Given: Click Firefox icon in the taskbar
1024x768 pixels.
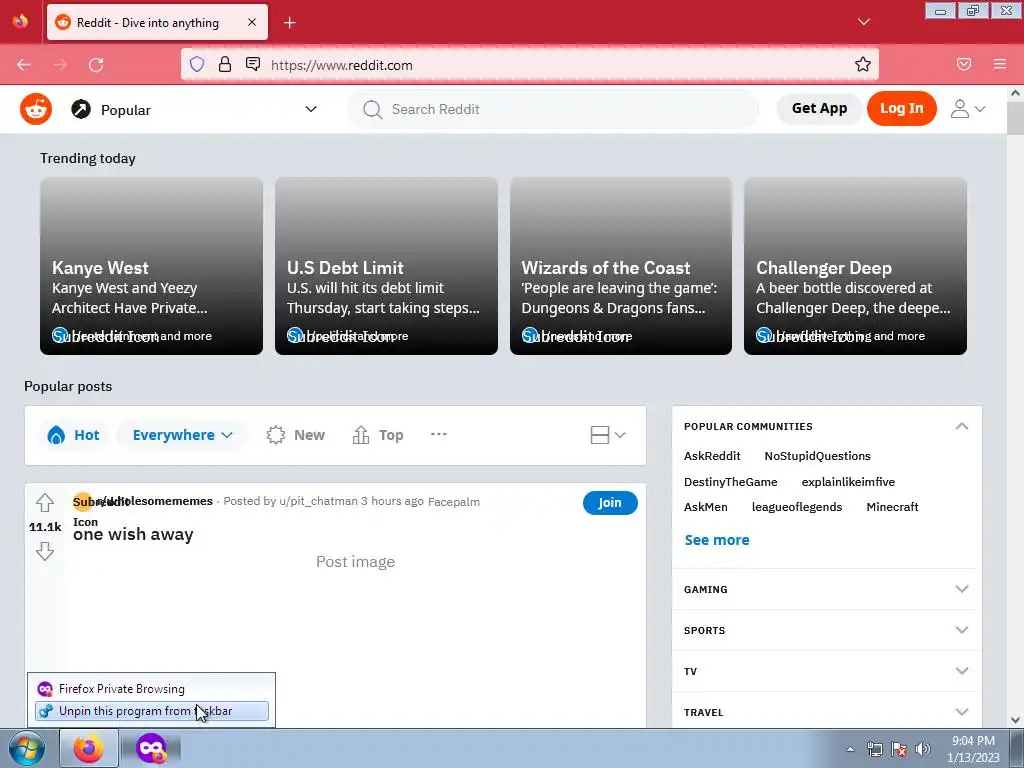Looking at the screenshot, I should coord(89,748).
